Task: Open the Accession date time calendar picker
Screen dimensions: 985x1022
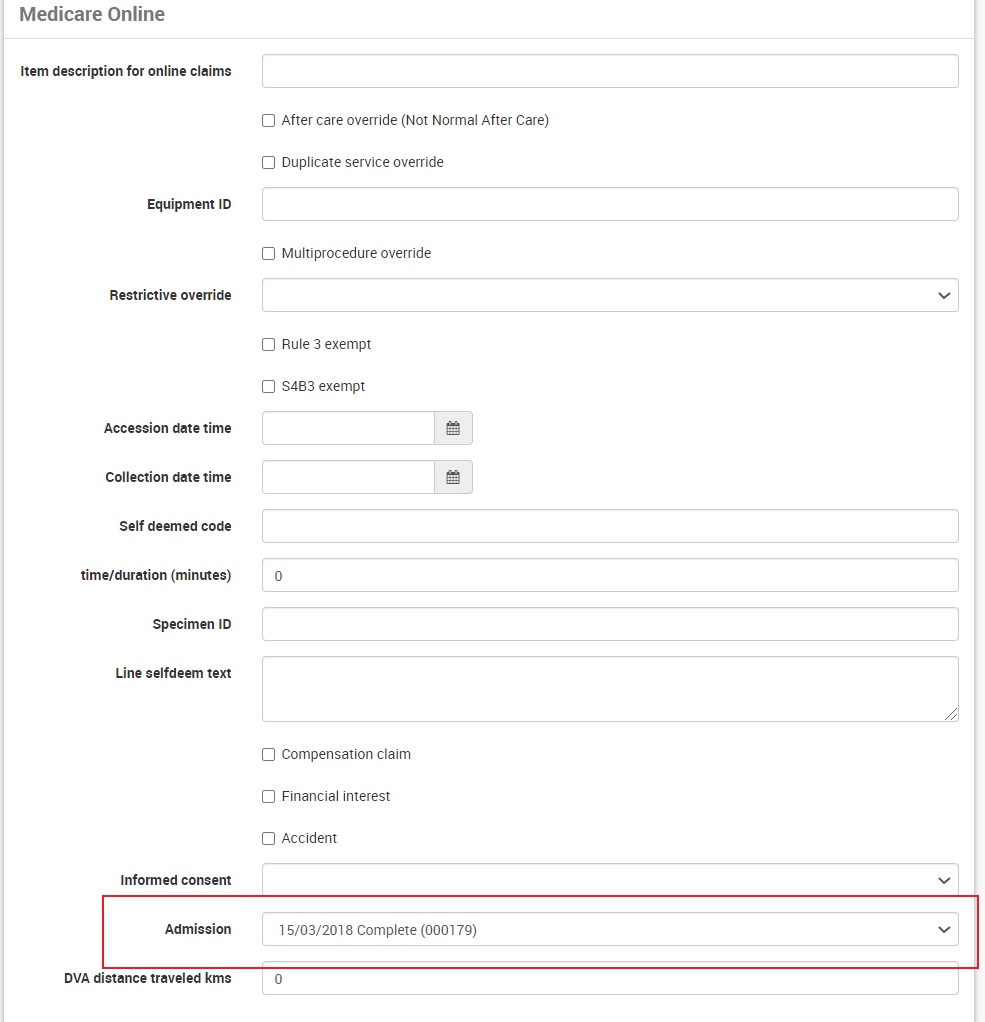Action: (x=453, y=428)
